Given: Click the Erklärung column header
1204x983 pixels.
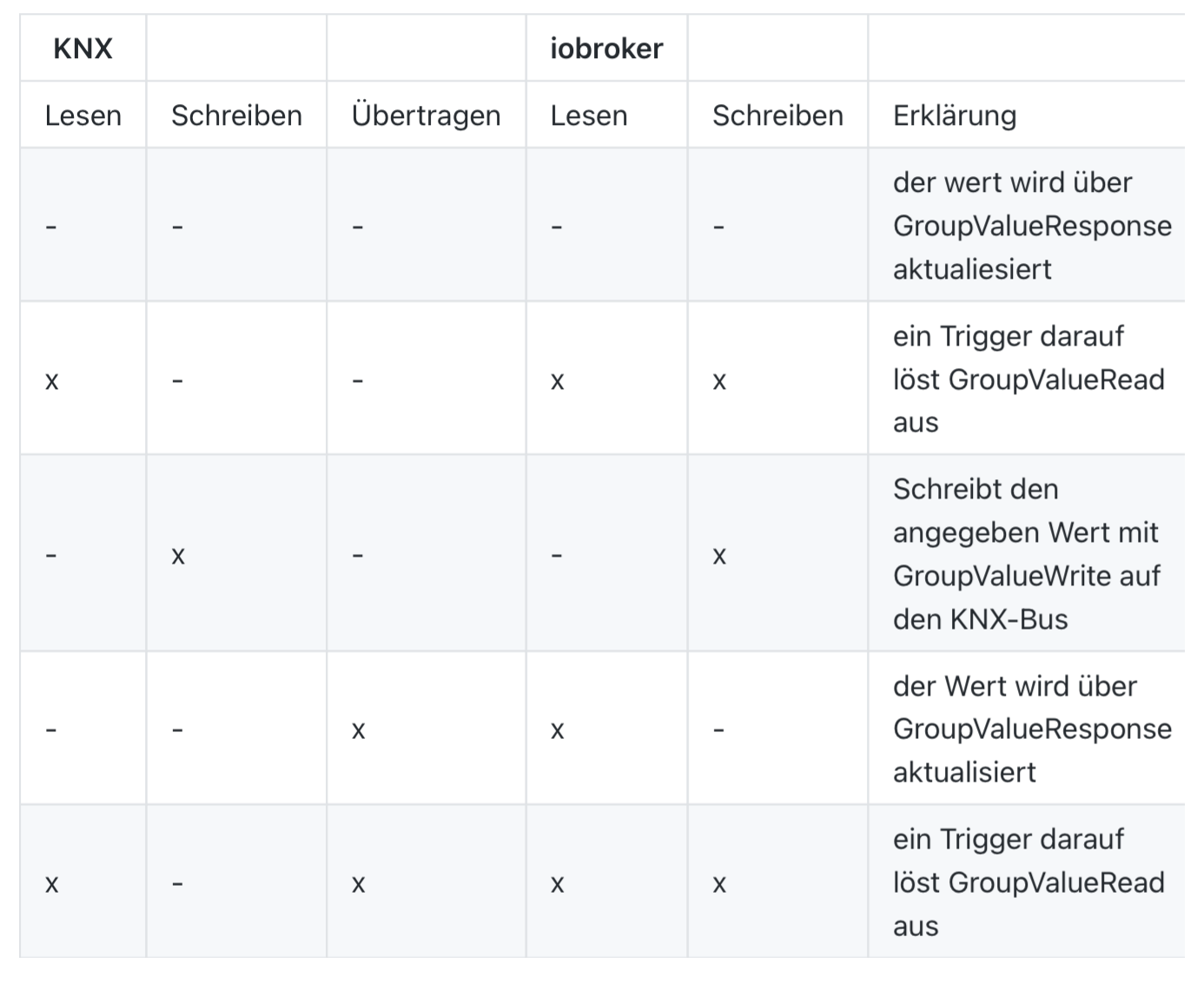Looking at the screenshot, I should coord(955,115).
